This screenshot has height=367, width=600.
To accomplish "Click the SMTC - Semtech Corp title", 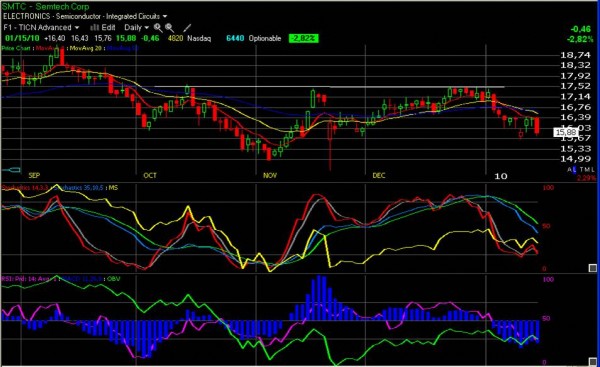I will point(45,7).
